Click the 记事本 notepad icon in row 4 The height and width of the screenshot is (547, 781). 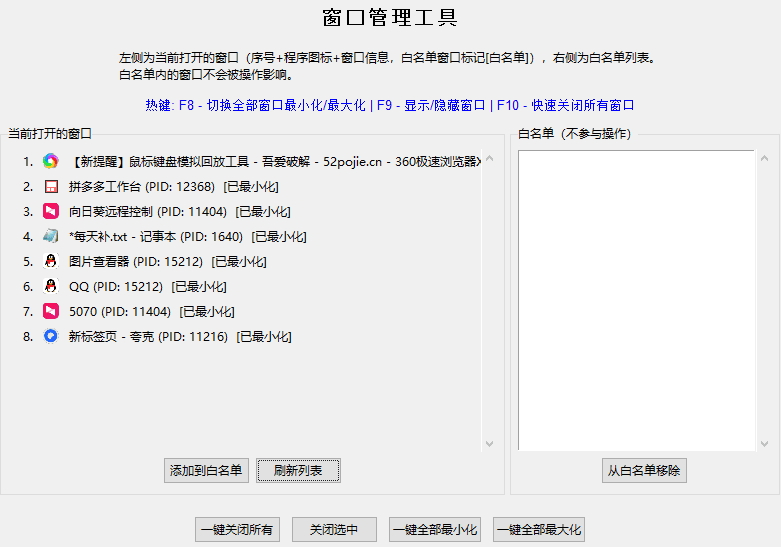[50, 236]
